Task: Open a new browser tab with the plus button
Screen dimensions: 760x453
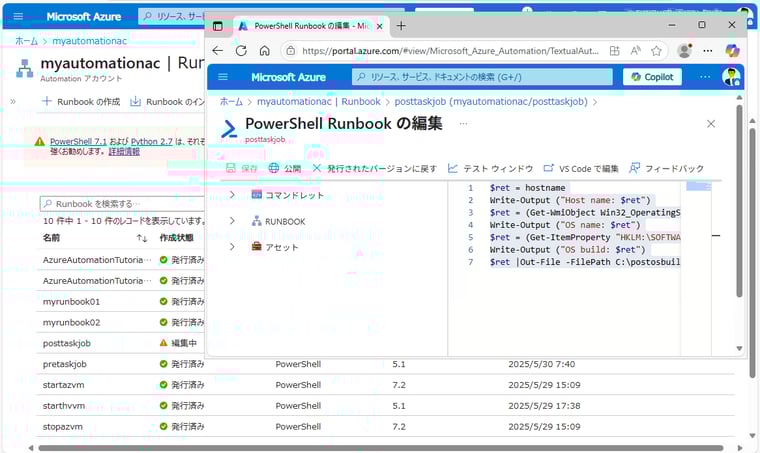Action: [x=401, y=26]
